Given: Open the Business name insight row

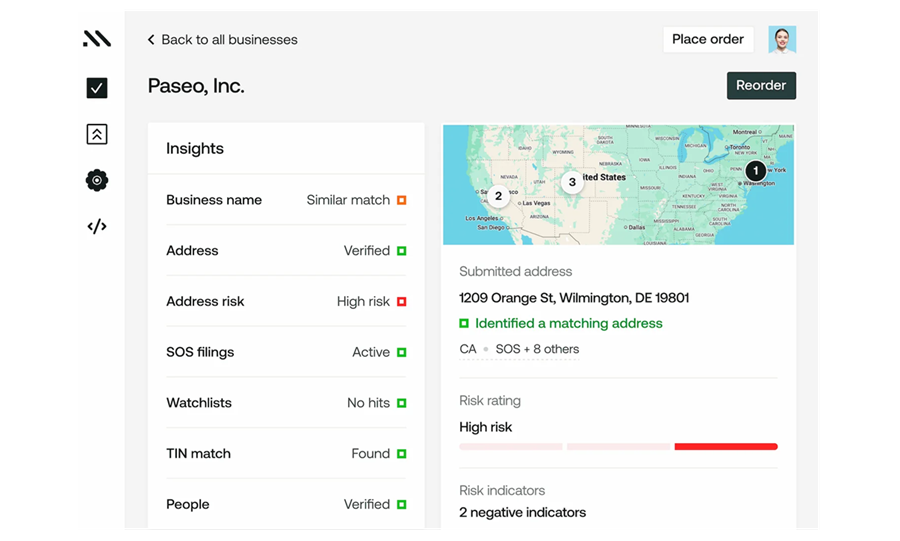Looking at the screenshot, I should [286, 200].
